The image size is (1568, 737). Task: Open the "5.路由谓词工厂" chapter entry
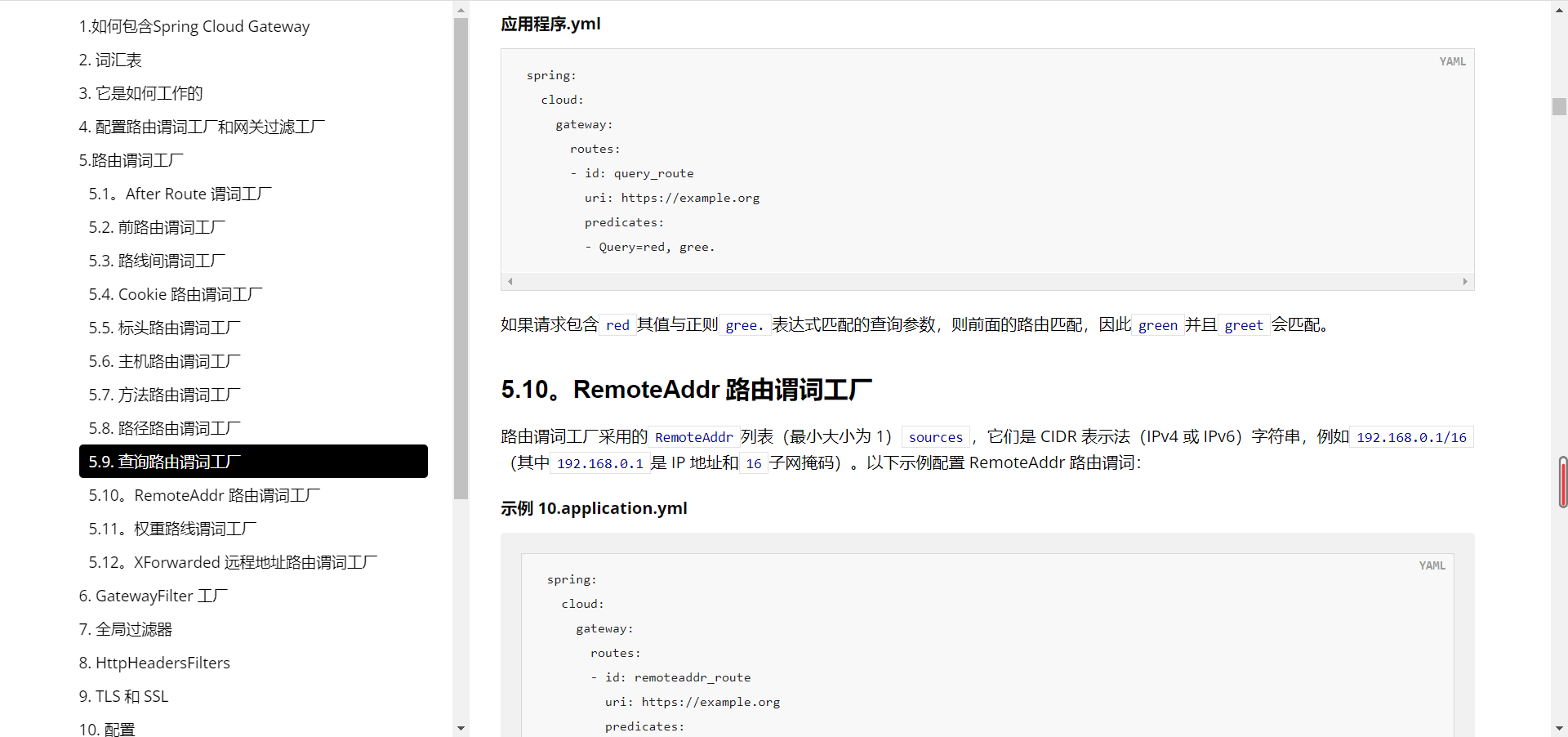click(x=130, y=159)
